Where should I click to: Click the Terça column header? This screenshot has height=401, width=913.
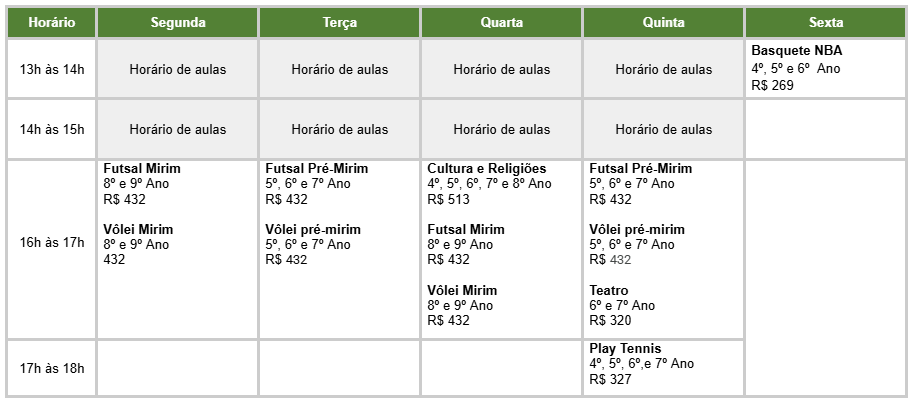340,21
